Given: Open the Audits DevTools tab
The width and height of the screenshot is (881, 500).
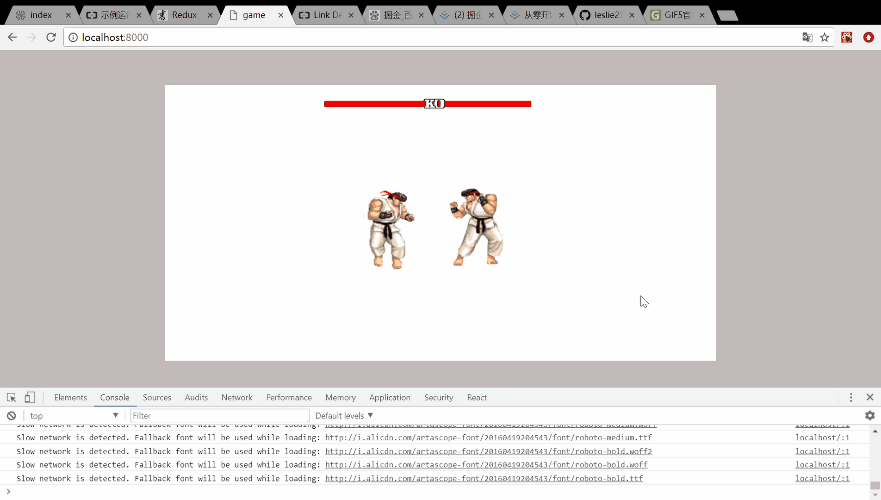Looking at the screenshot, I should (196, 397).
